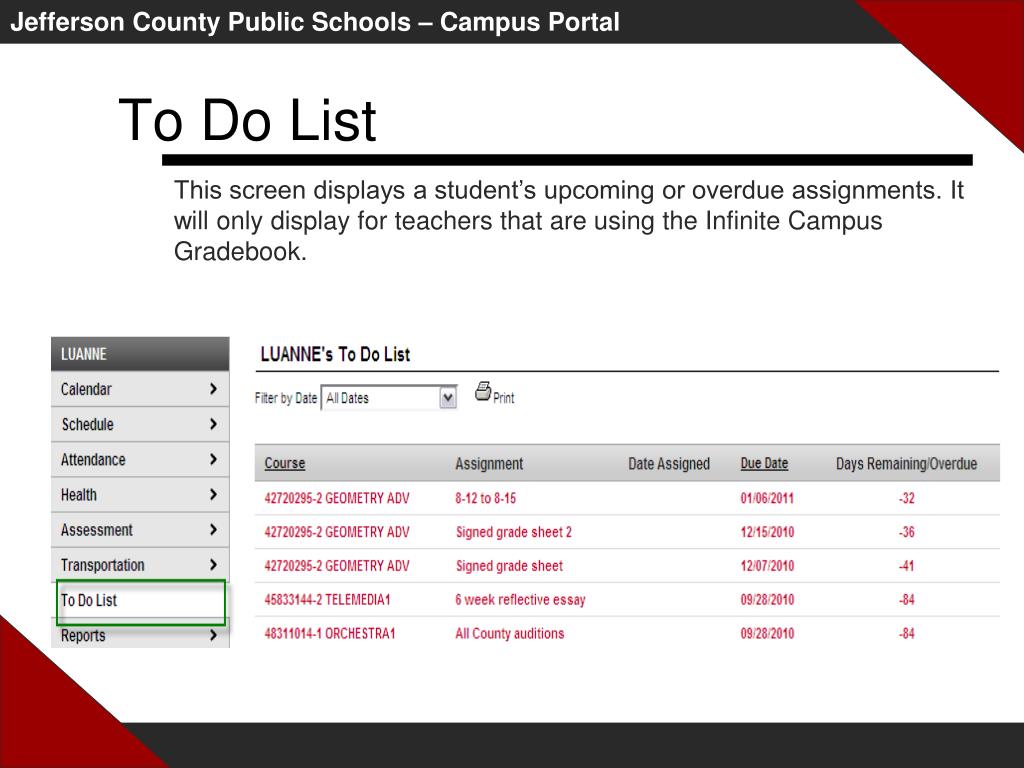Click the -41 days overdue value
The width and height of the screenshot is (1024, 768).
[906, 566]
